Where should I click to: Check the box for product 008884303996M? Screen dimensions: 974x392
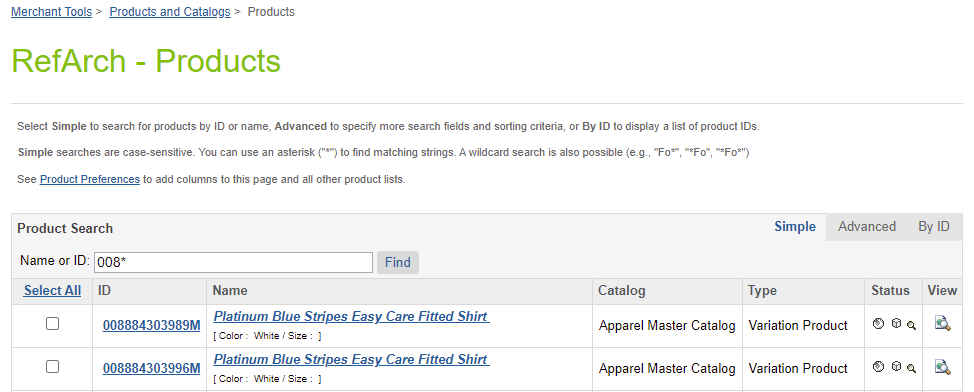[53, 367]
